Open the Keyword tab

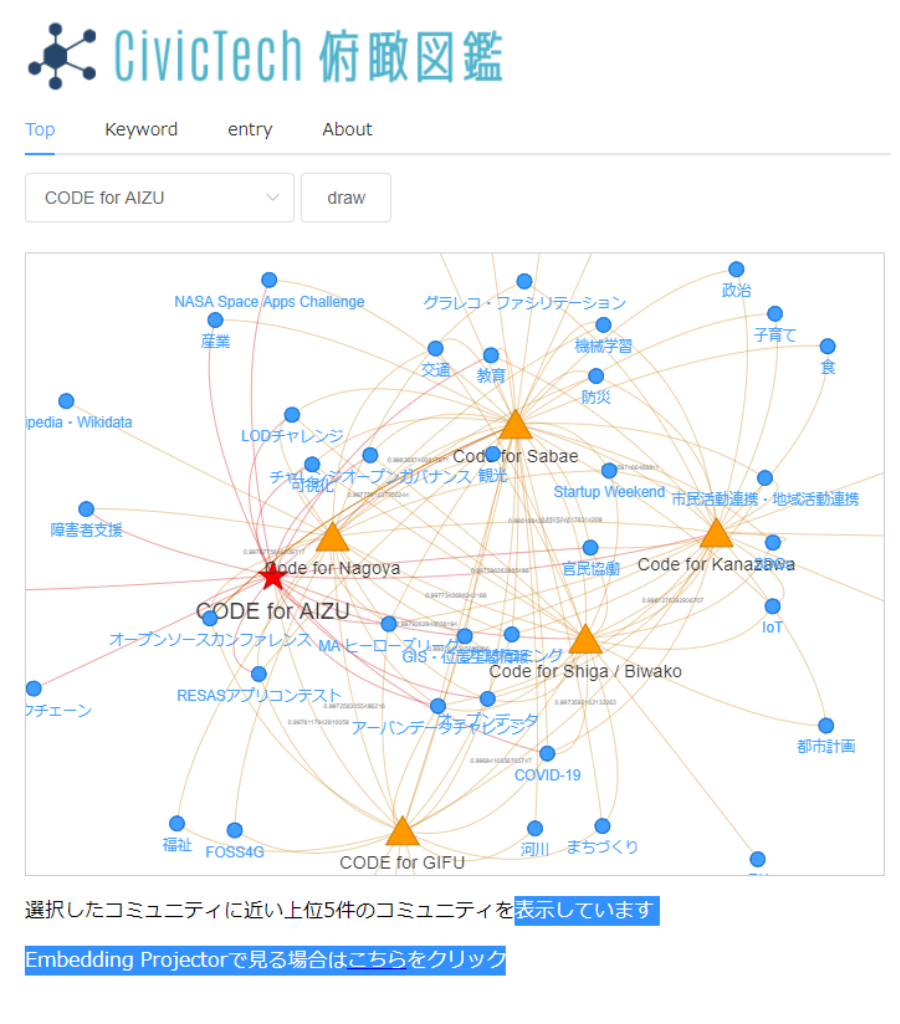(x=141, y=130)
